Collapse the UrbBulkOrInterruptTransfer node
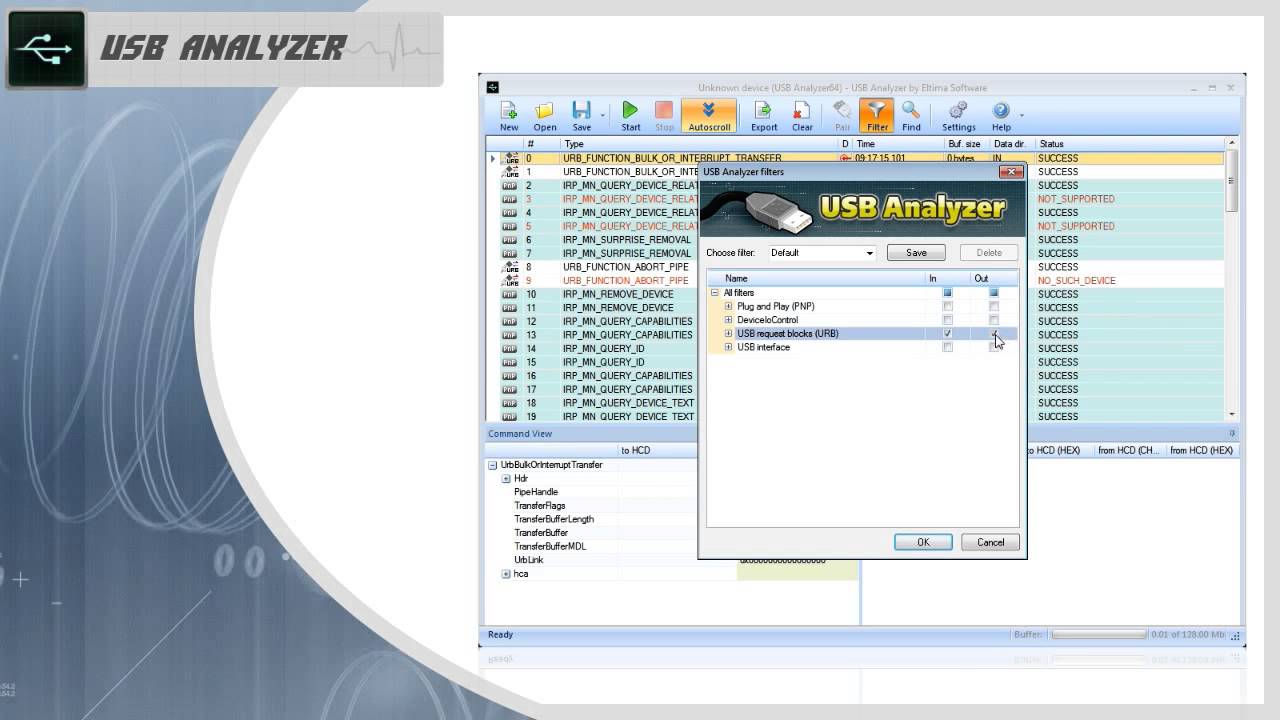The width and height of the screenshot is (1280, 720). click(492, 465)
